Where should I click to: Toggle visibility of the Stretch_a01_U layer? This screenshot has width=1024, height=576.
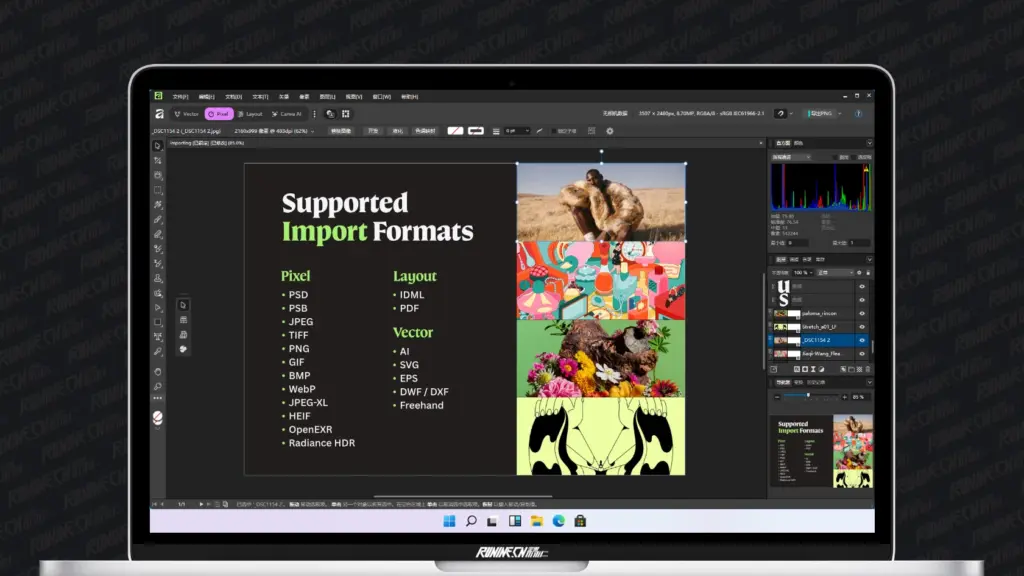point(861,326)
